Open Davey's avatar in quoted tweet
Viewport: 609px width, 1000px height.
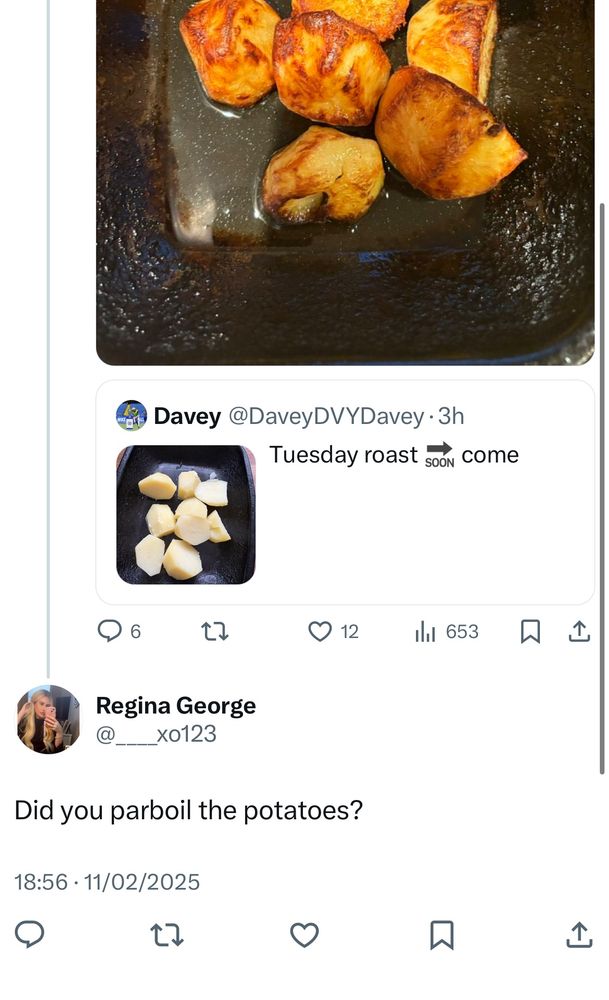132,416
